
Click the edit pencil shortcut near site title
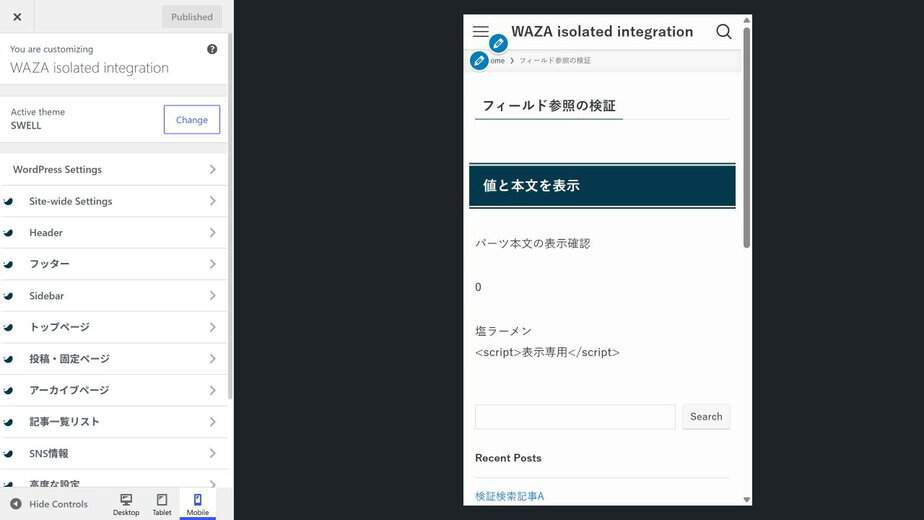pos(498,43)
